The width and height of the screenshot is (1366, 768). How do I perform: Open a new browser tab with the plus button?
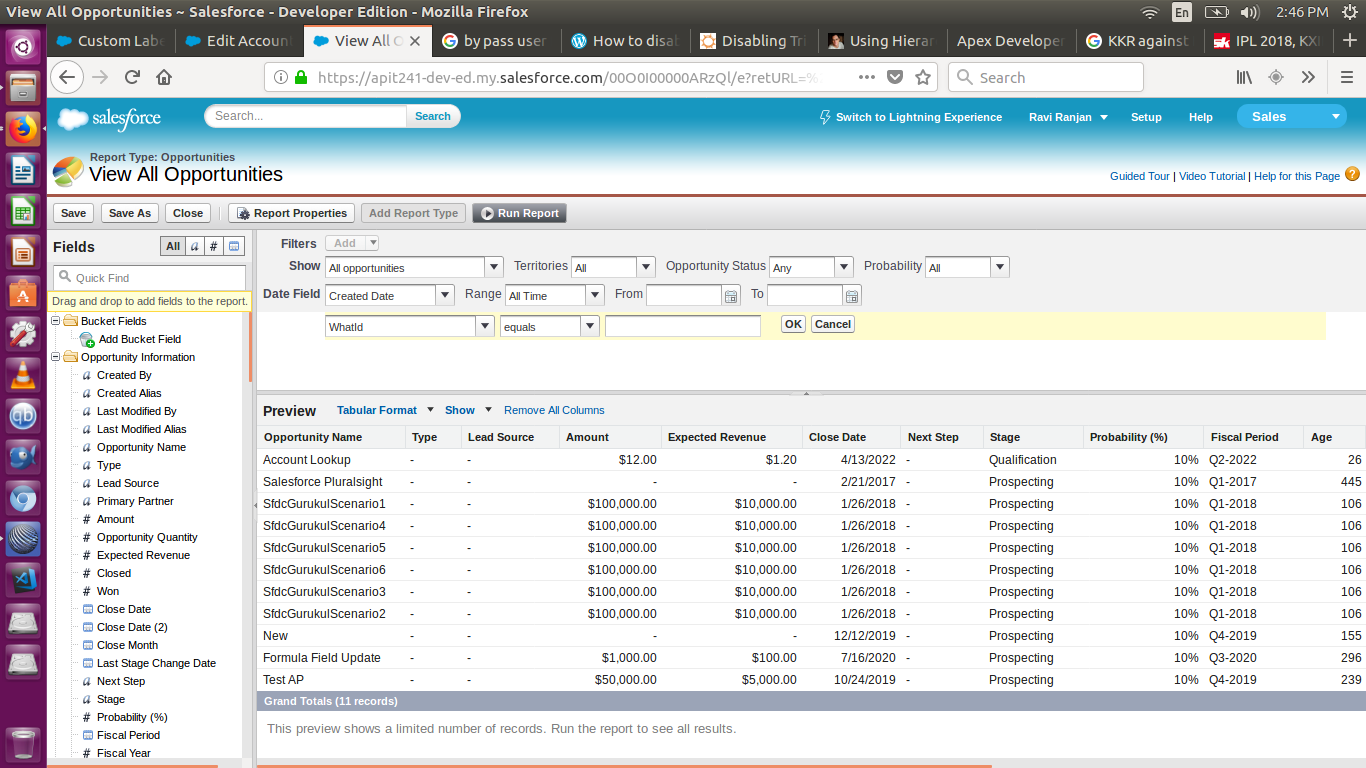tap(1349, 41)
